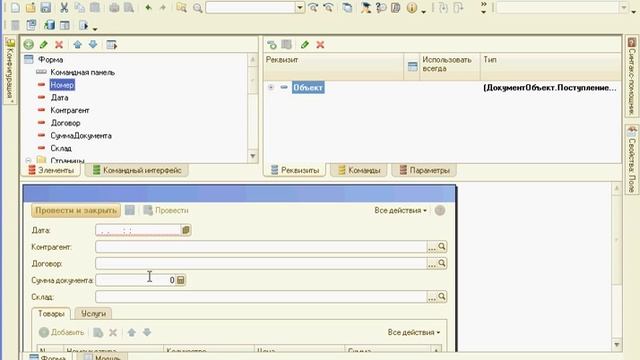Select the СуммаДокумента element in the tree
The height and width of the screenshot is (360, 640).
tap(81, 136)
